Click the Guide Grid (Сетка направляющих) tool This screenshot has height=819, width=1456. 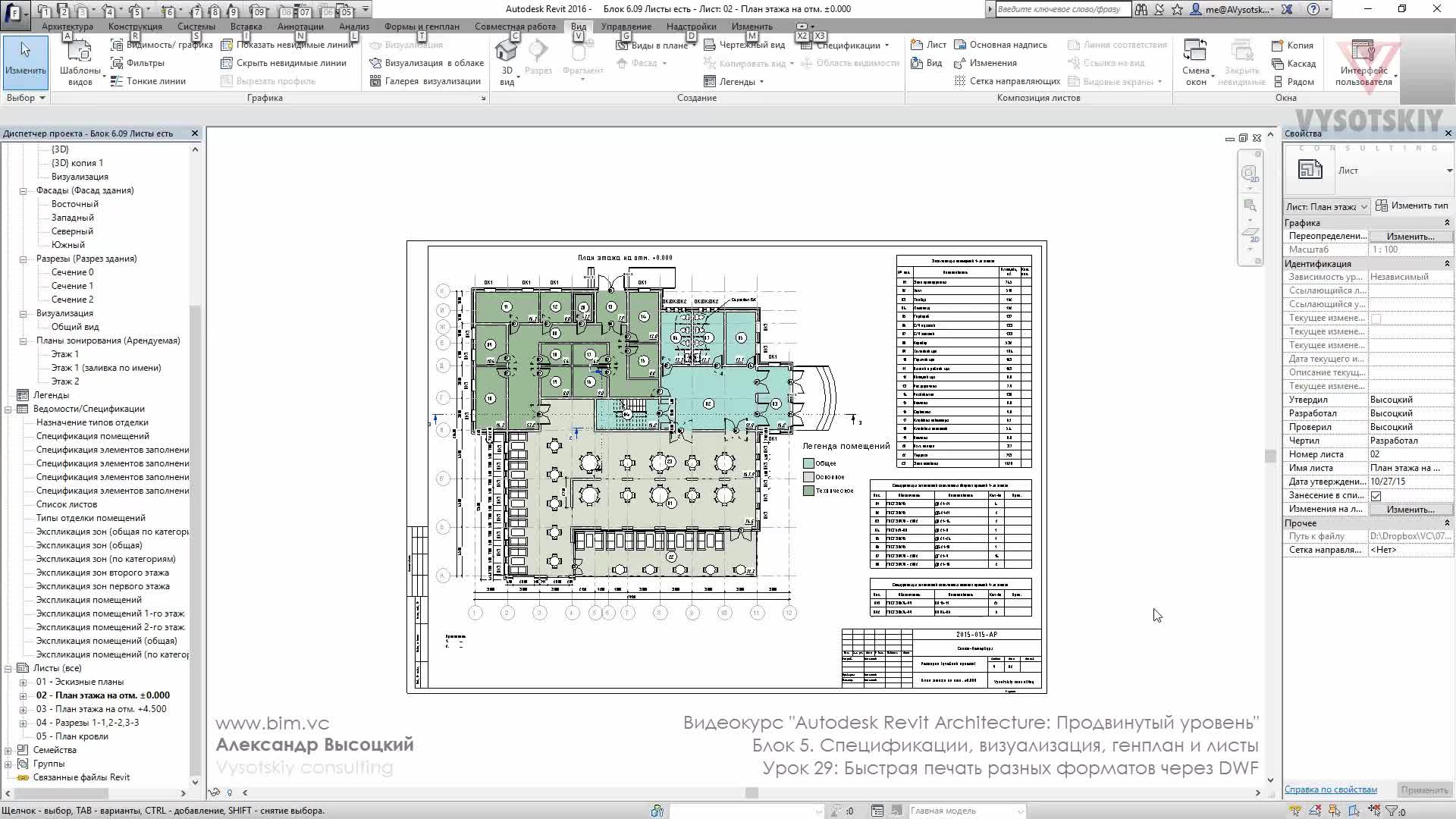[x=960, y=81]
